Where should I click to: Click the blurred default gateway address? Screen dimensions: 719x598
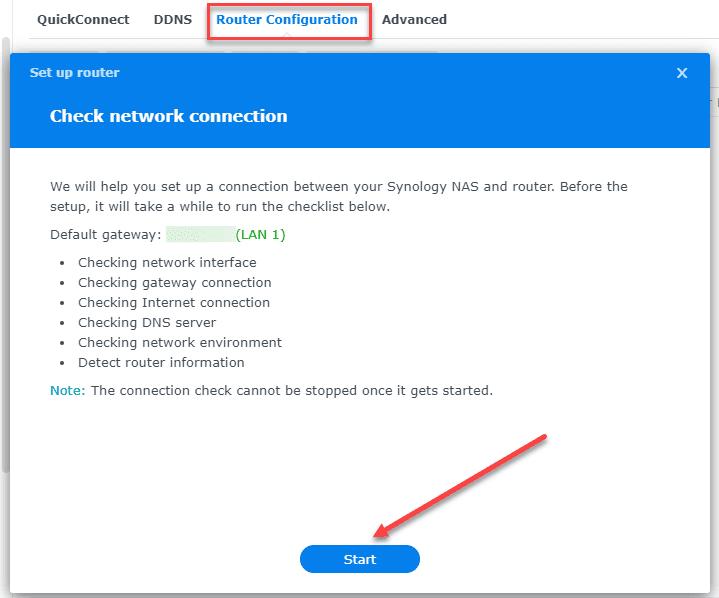coord(199,235)
